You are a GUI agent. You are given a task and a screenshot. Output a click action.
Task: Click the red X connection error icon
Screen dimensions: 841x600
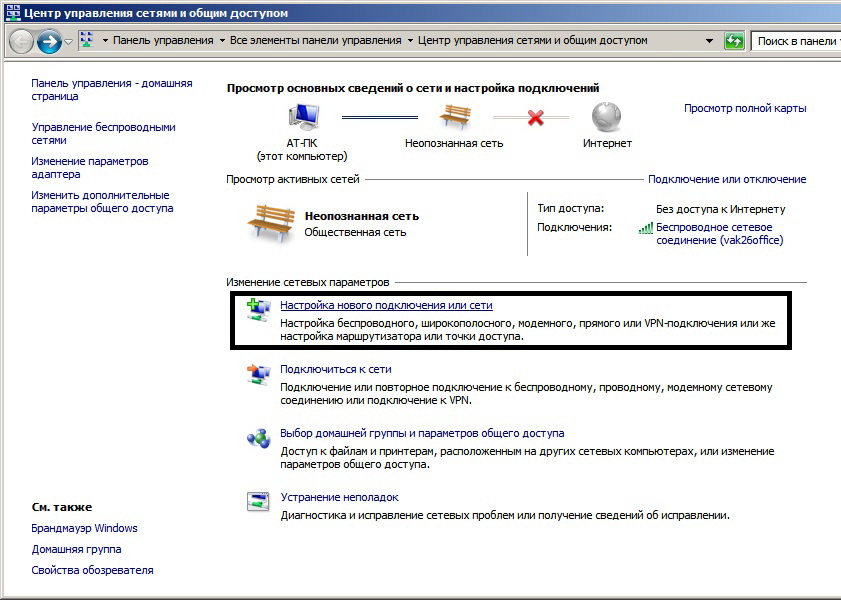[535, 117]
